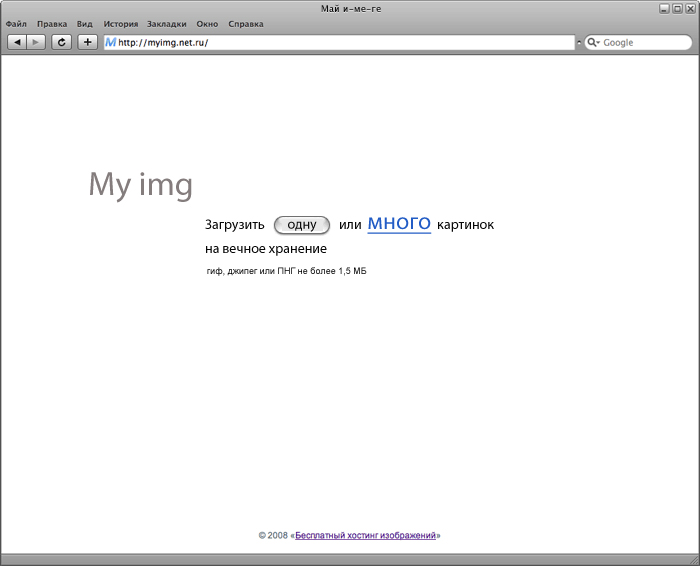Open the Правка menu
This screenshot has height=566, width=700.
[52, 23]
